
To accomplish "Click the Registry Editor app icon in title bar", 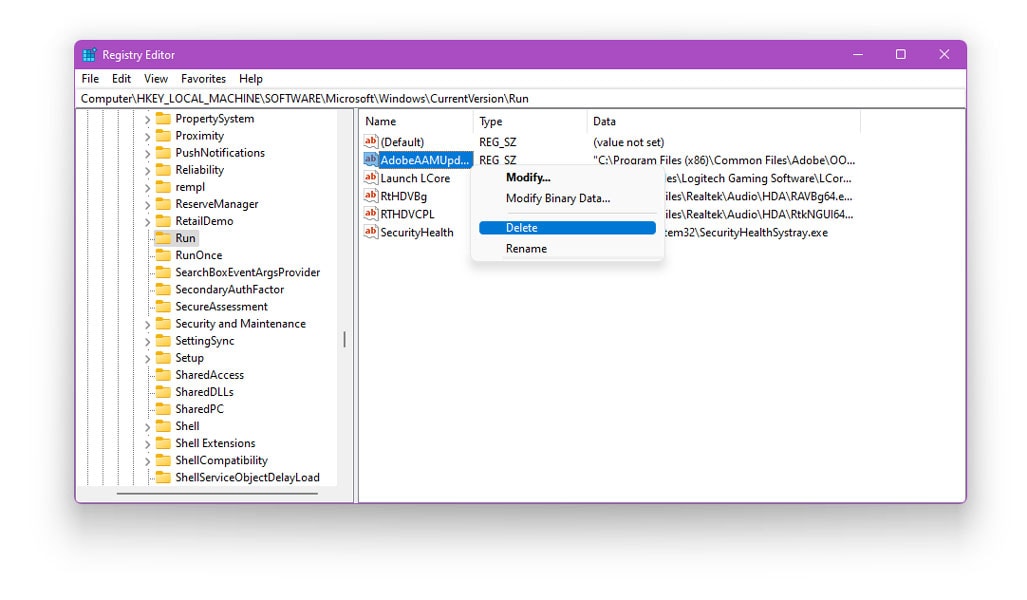I will 89,55.
